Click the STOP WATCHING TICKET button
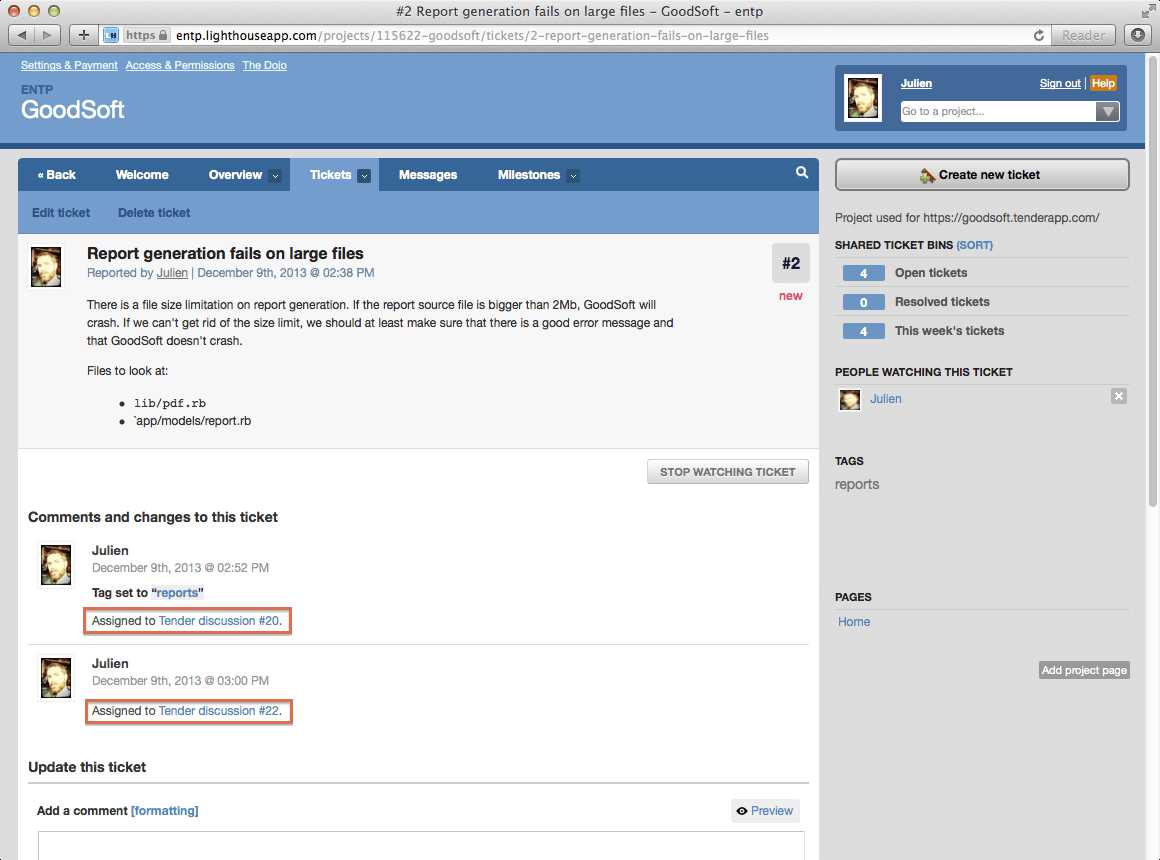1160x860 pixels. [x=727, y=471]
